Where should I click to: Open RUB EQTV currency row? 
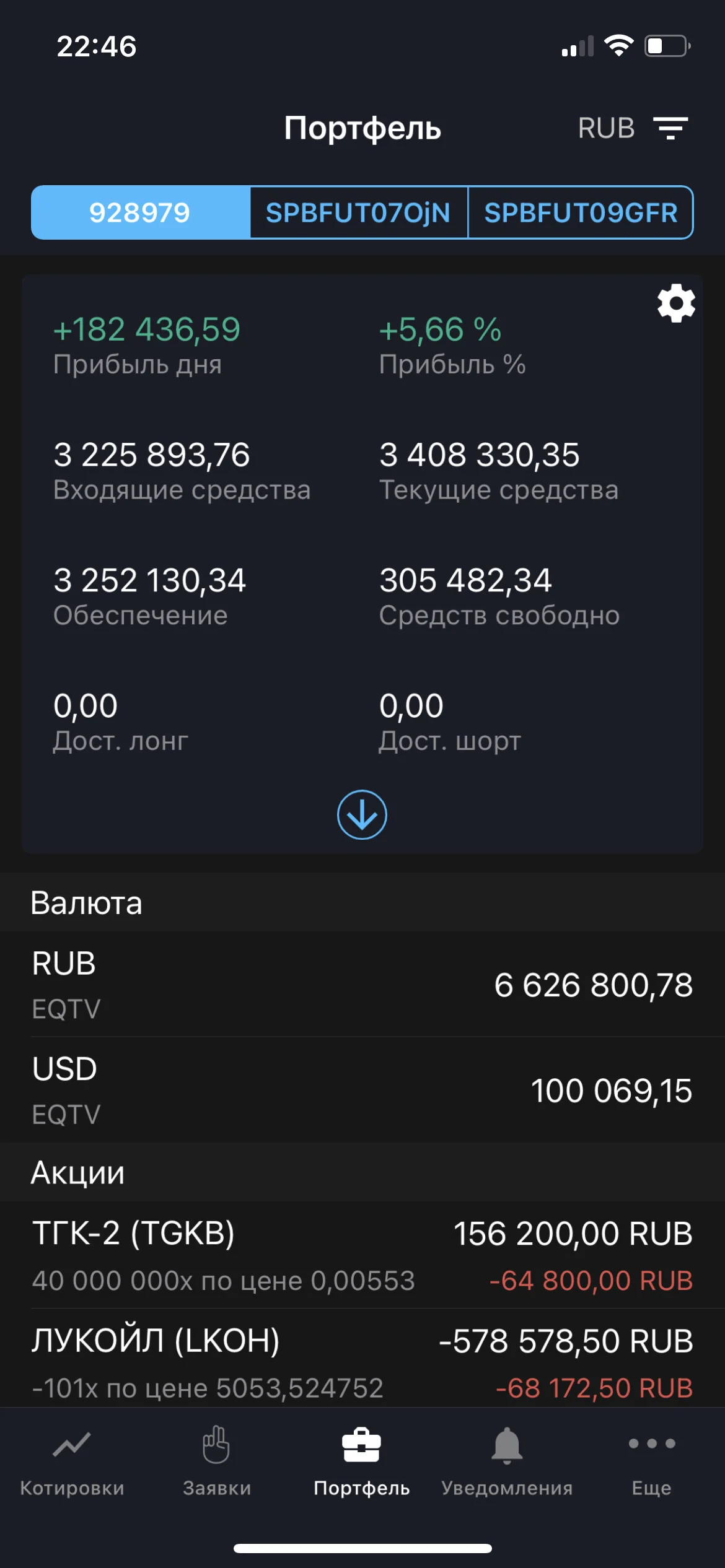pos(362,984)
